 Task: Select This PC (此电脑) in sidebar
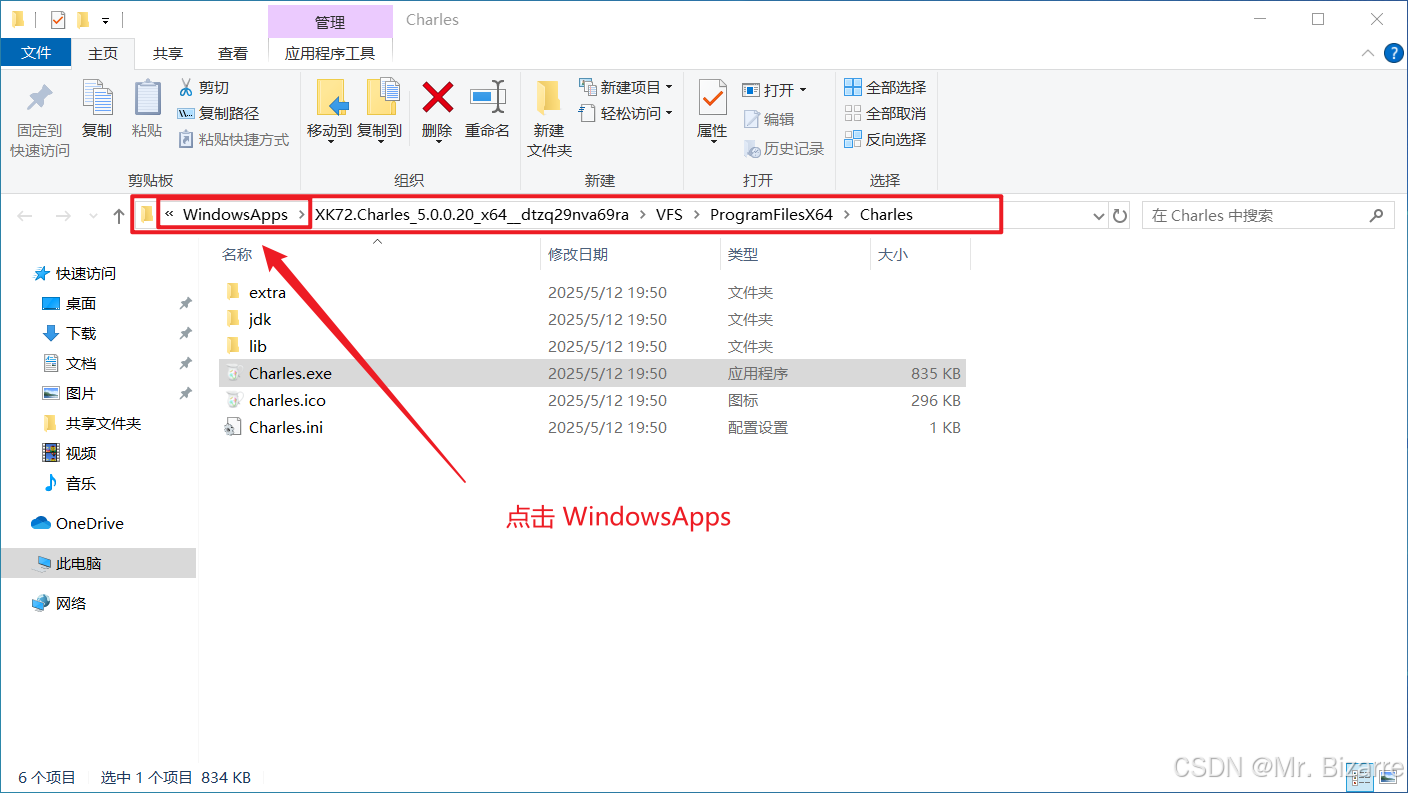[x=98, y=563]
